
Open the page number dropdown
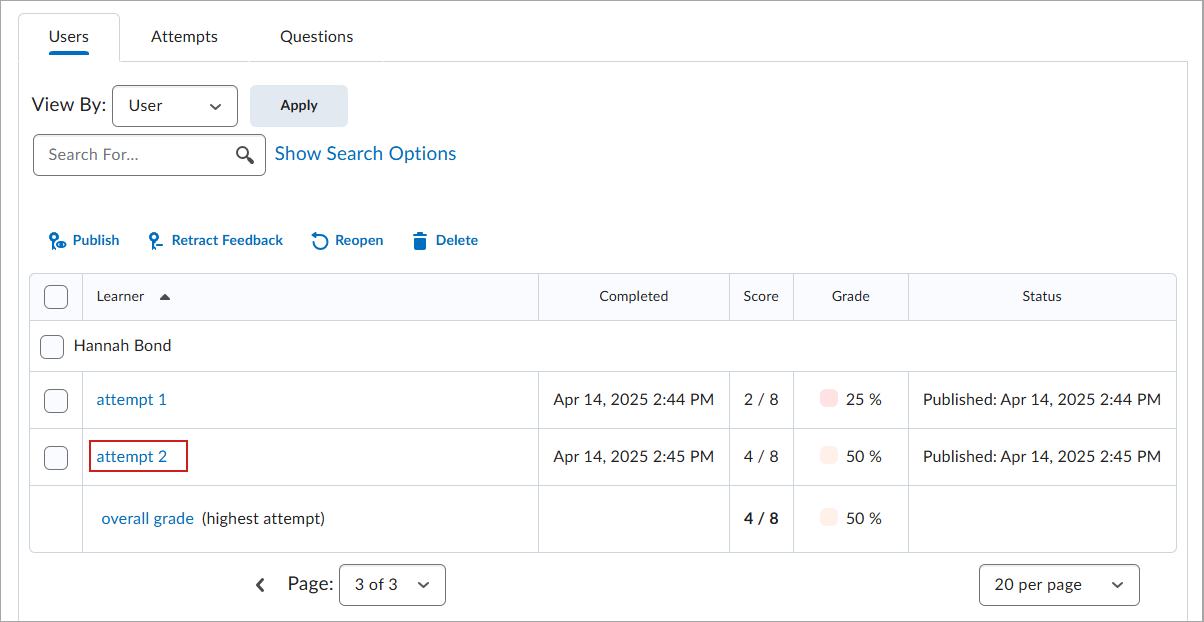pos(392,585)
